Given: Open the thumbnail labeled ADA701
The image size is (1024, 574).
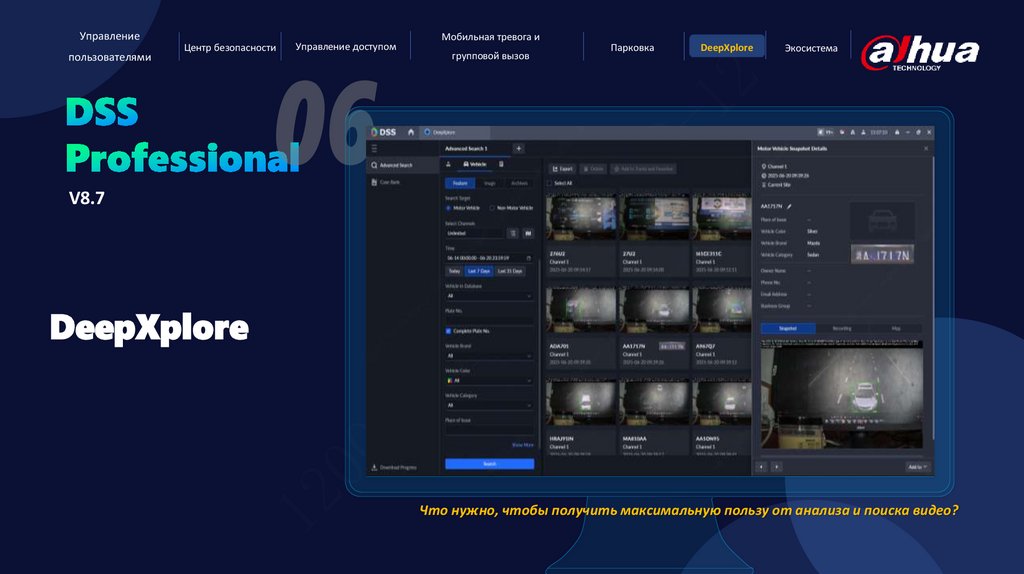Looking at the screenshot, I should point(581,310).
